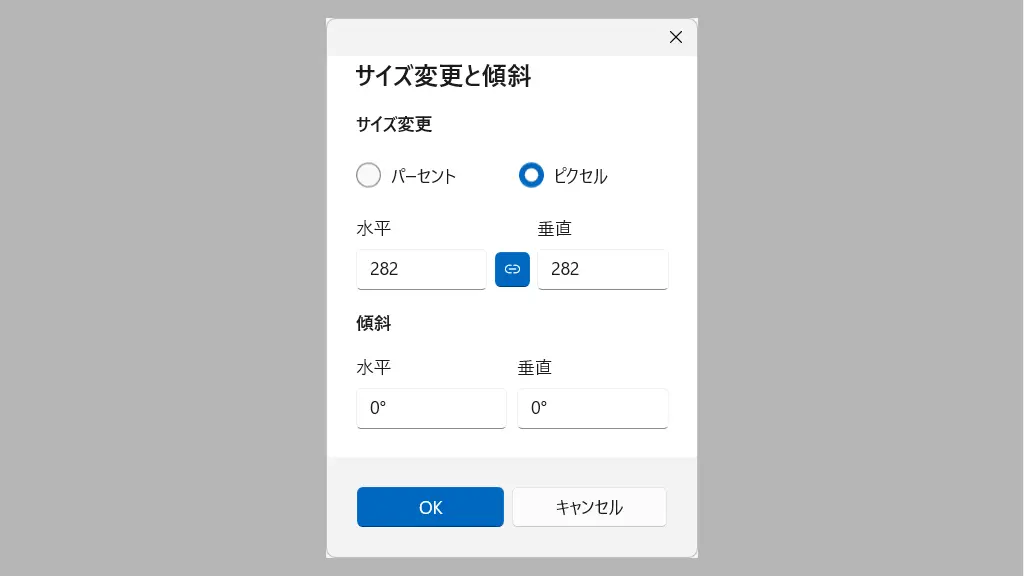Image resolution: width=1024 pixels, height=576 pixels.
Task: Focus the resize 水平 field showing 282
Action: pos(421,269)
